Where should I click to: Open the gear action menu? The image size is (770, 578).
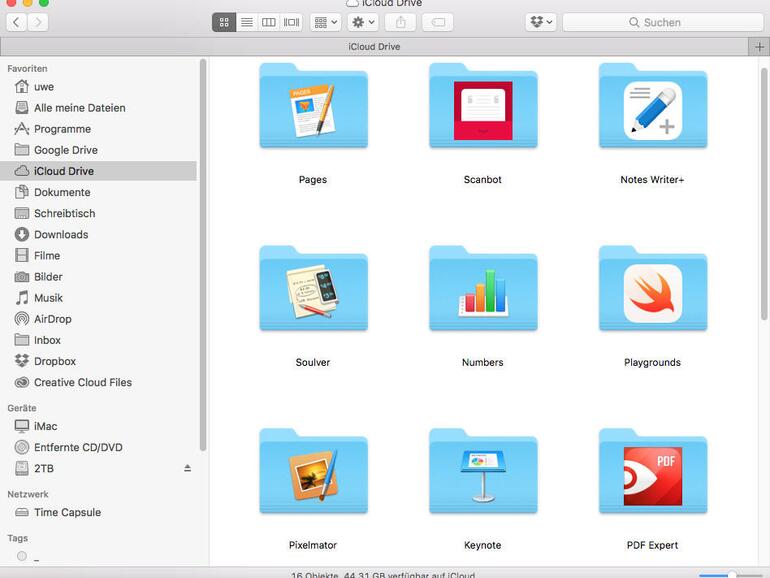pyautogui.click(x=362, y=22)
